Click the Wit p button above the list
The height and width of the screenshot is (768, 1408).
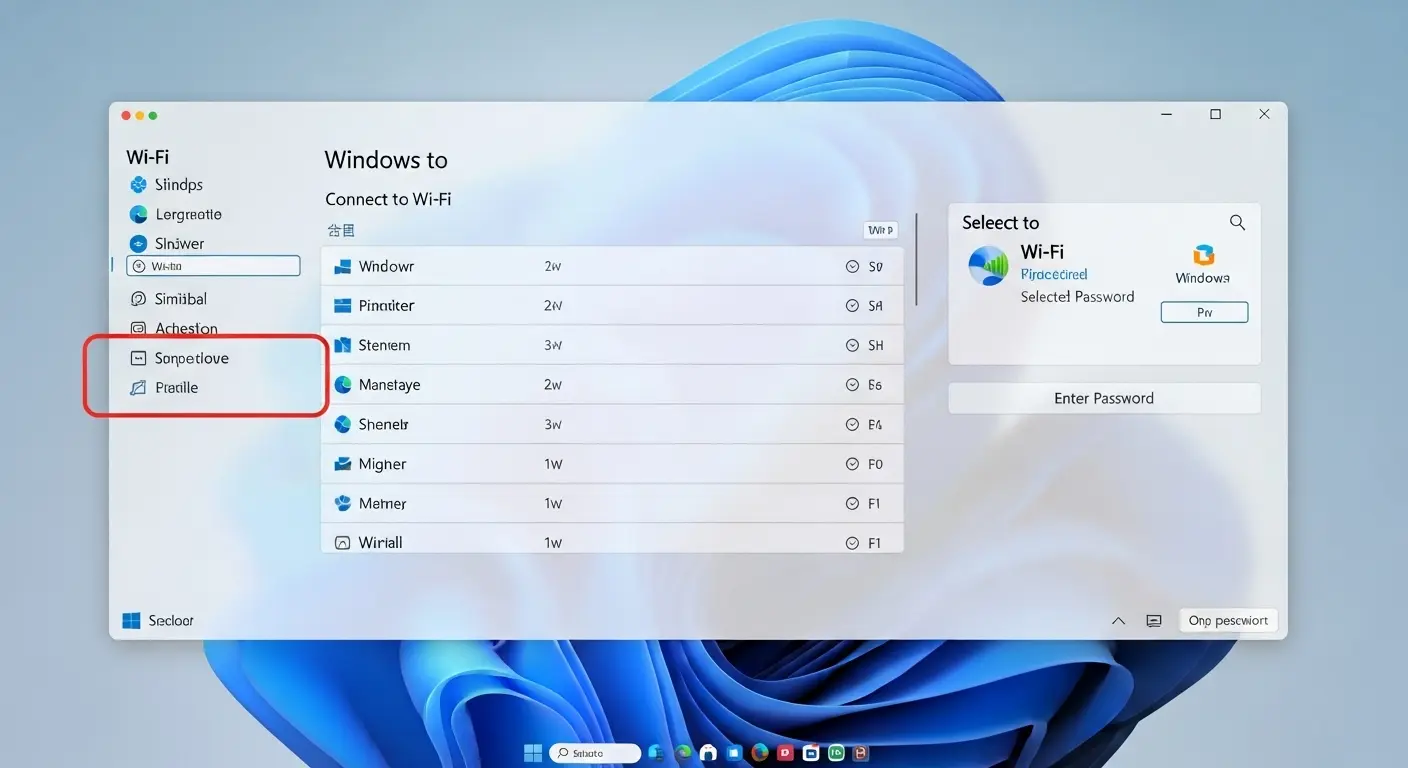click(880, 230)
